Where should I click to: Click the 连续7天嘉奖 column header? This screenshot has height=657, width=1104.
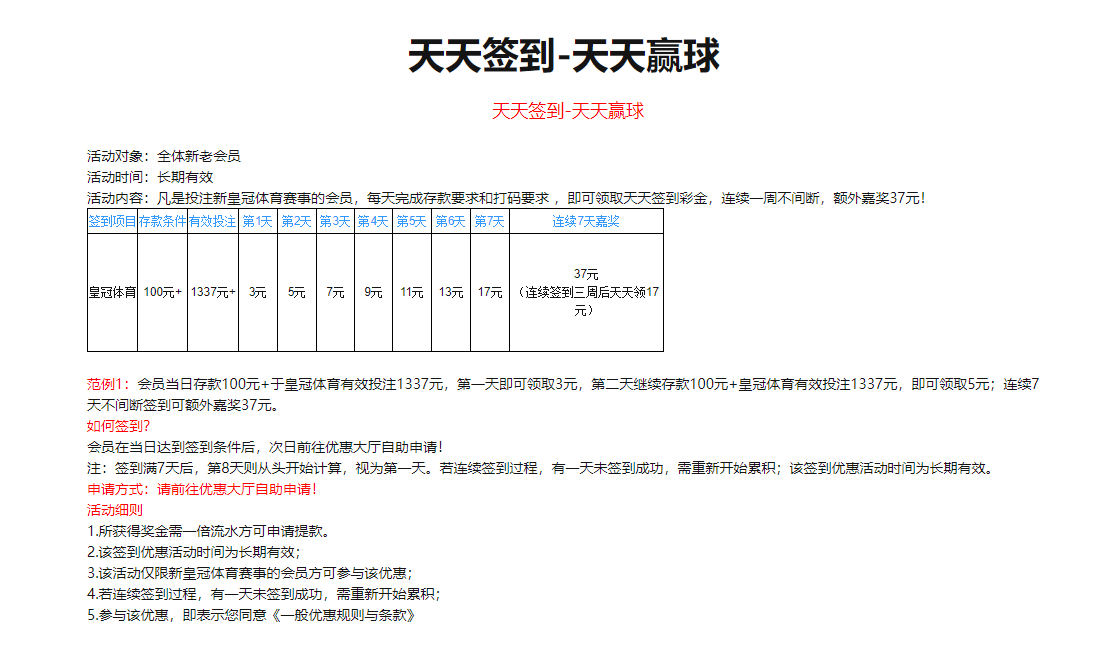click(586, 221)
